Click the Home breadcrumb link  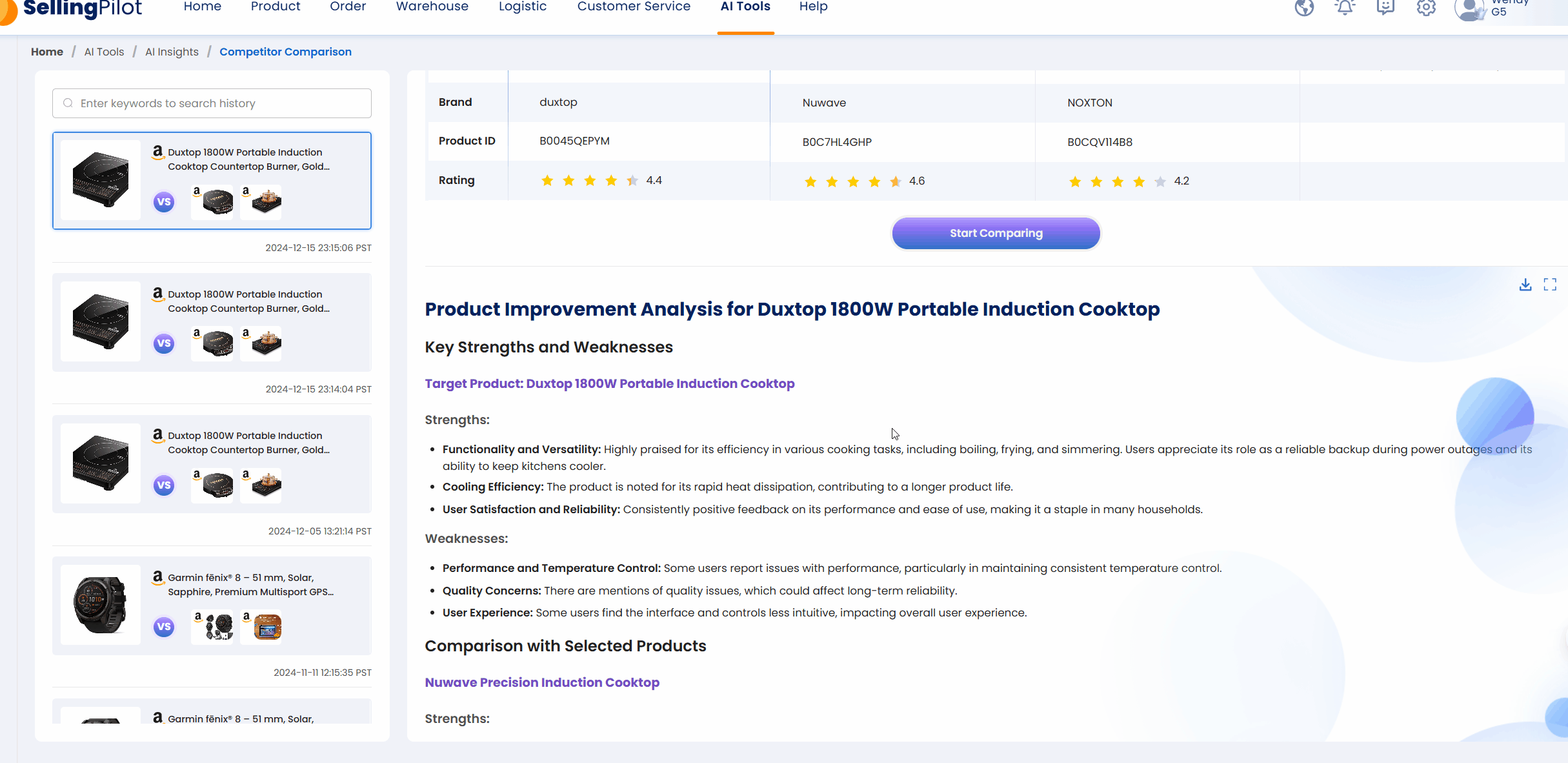point(47,52)
